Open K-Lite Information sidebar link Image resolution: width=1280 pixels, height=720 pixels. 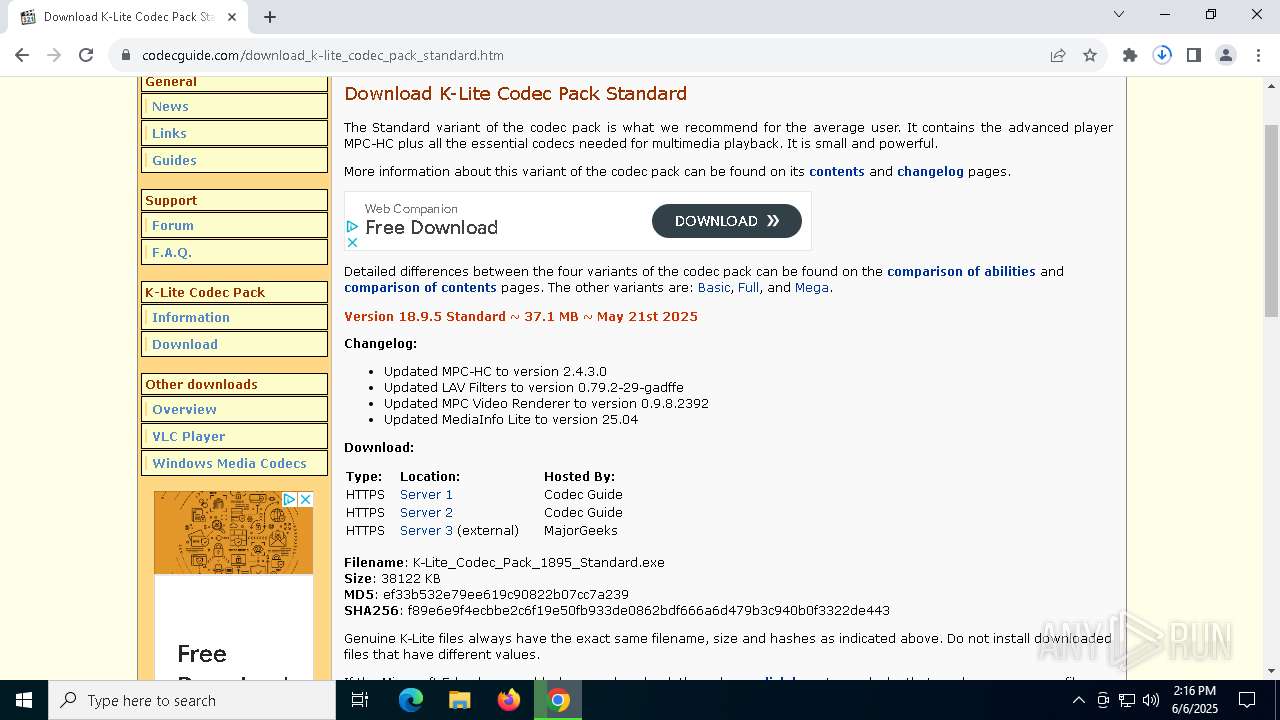[x=191, y=318]
